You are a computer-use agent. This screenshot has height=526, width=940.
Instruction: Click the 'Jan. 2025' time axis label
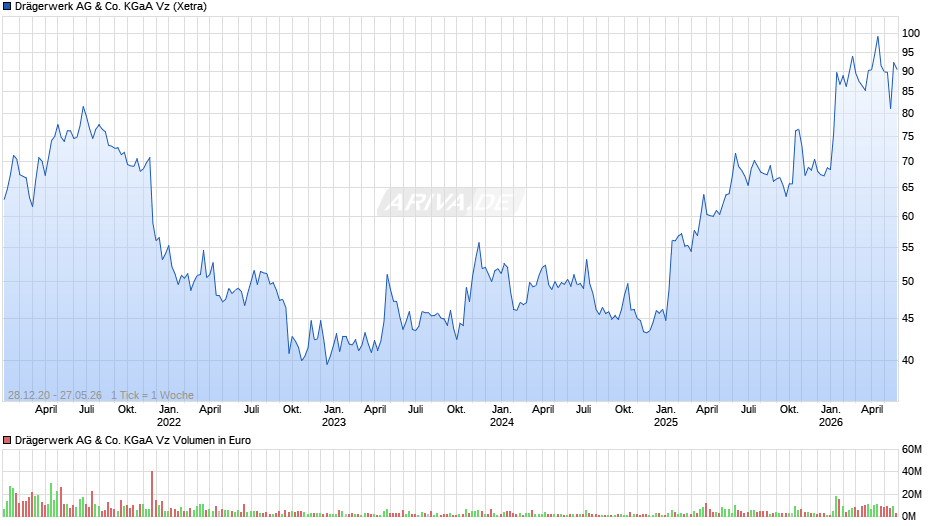click(x=665, y=416)
